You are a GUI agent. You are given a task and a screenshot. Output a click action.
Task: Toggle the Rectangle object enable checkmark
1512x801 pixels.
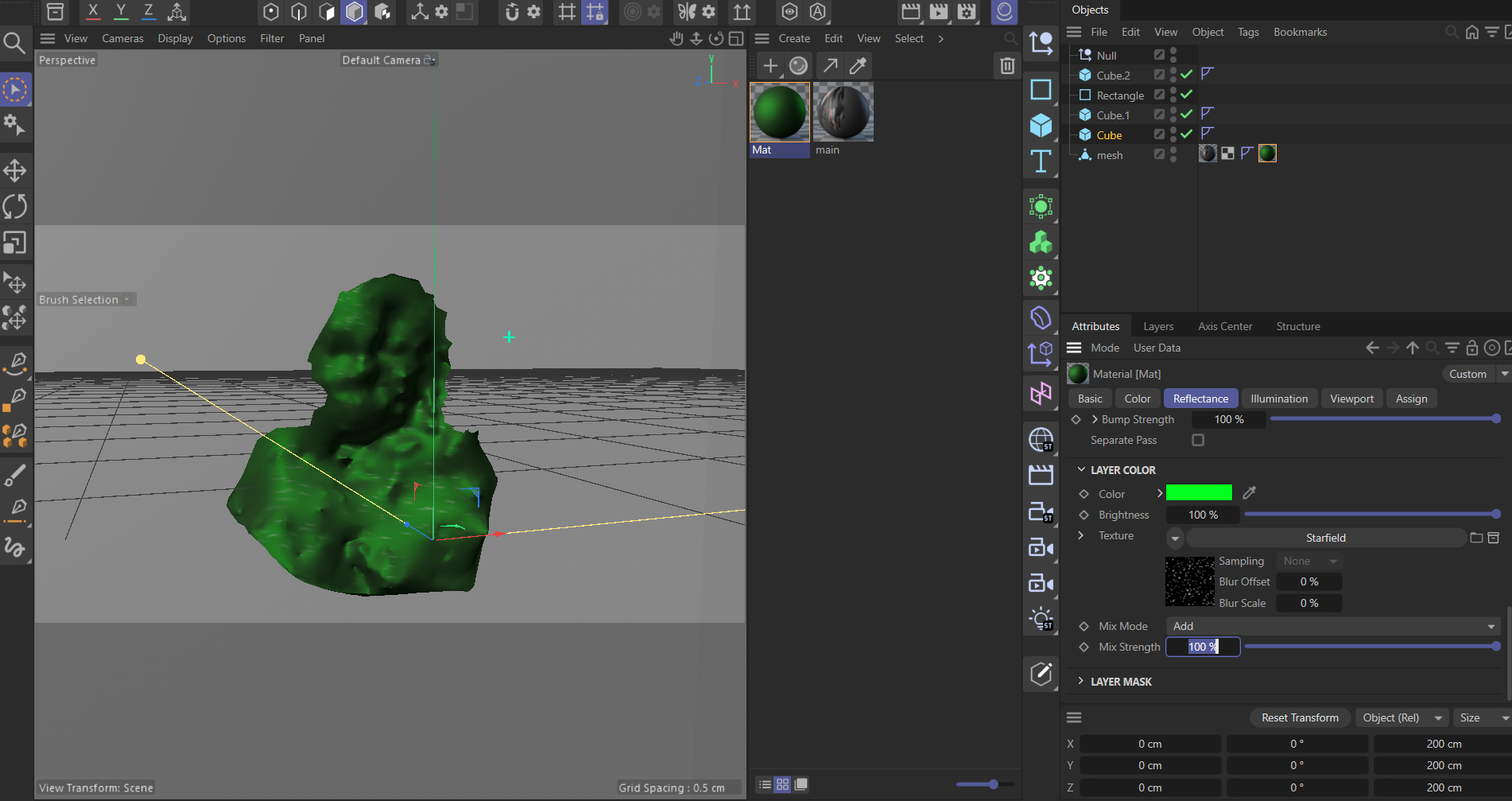pyautogui.click(x=1186, y=95)
